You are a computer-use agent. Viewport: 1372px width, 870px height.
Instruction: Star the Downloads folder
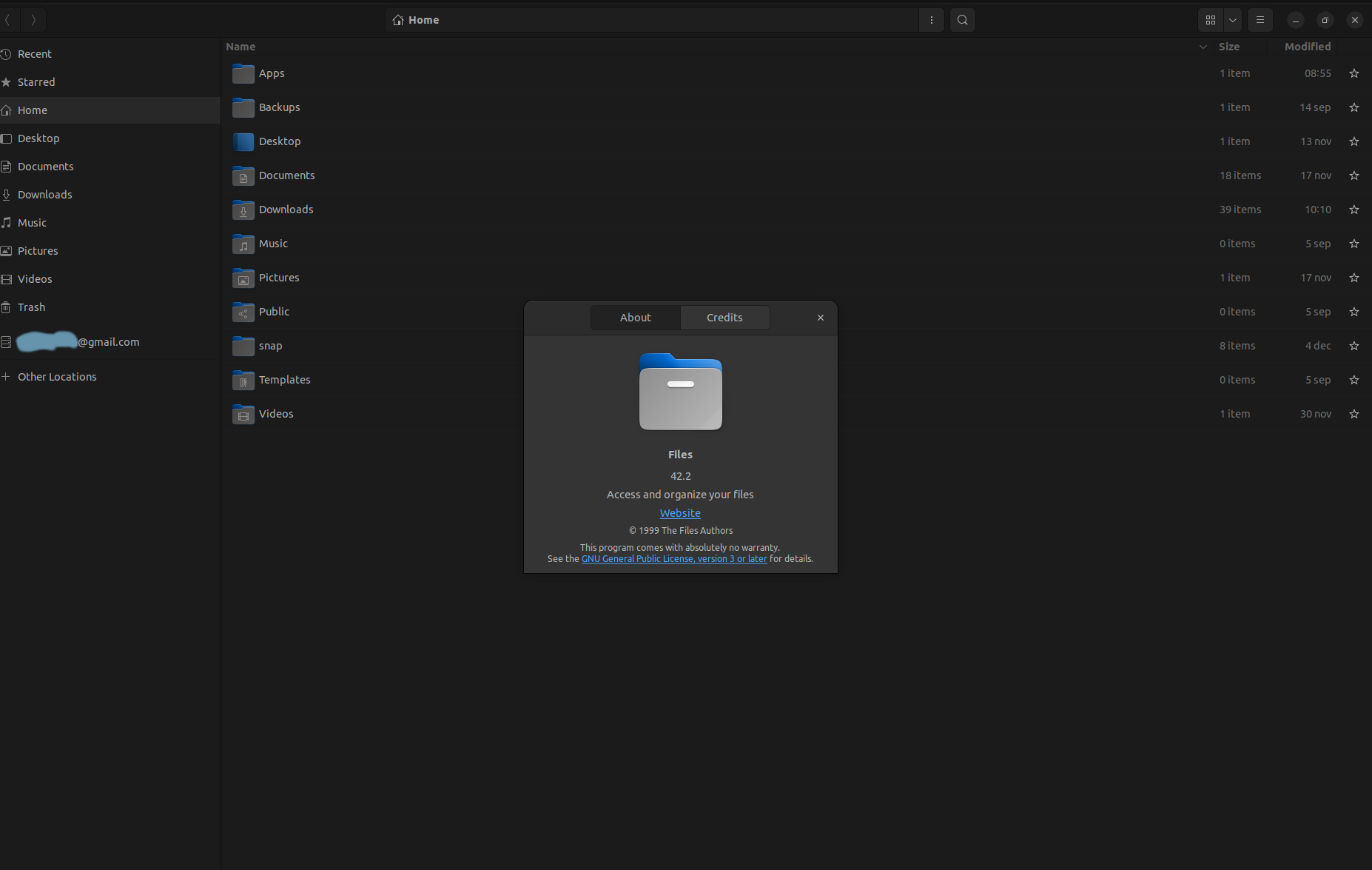1354,210
